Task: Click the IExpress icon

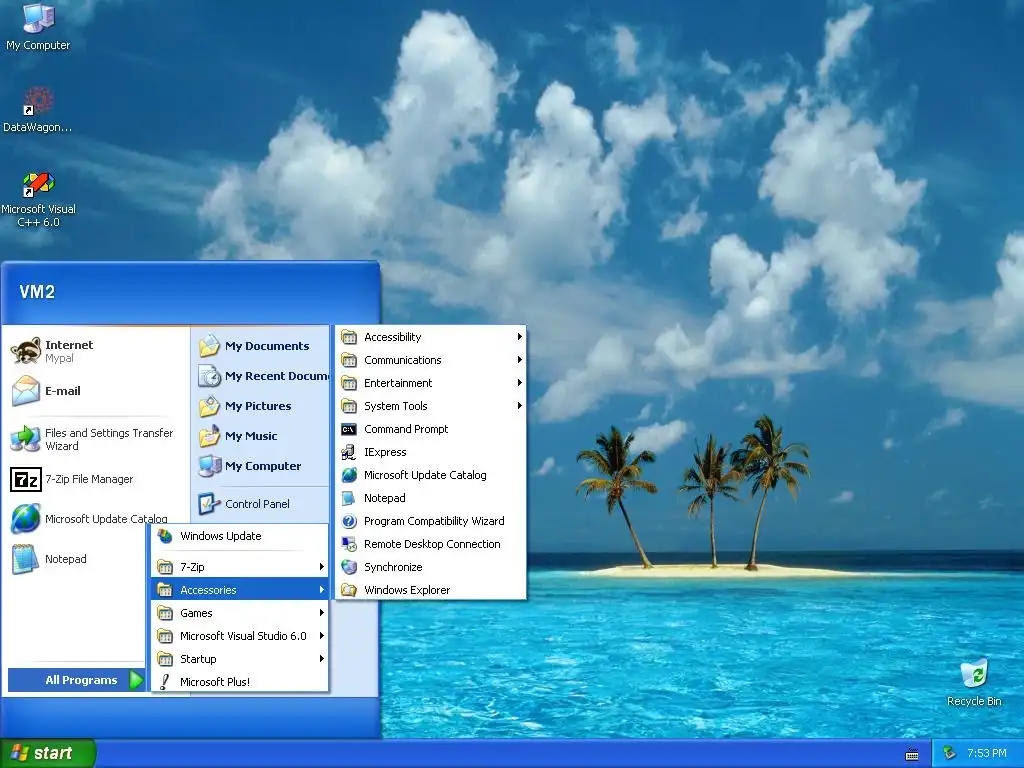Action: tap(349, 452)
